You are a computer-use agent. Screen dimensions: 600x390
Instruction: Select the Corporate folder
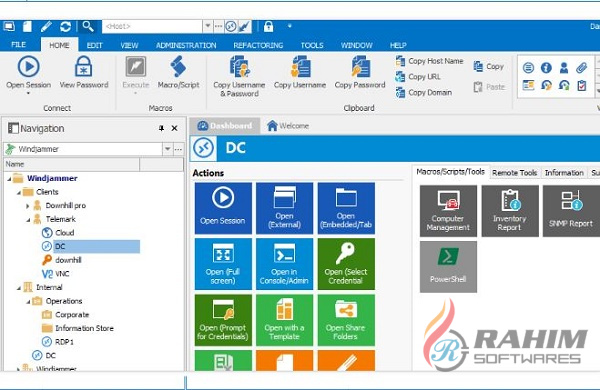point(65,315)
